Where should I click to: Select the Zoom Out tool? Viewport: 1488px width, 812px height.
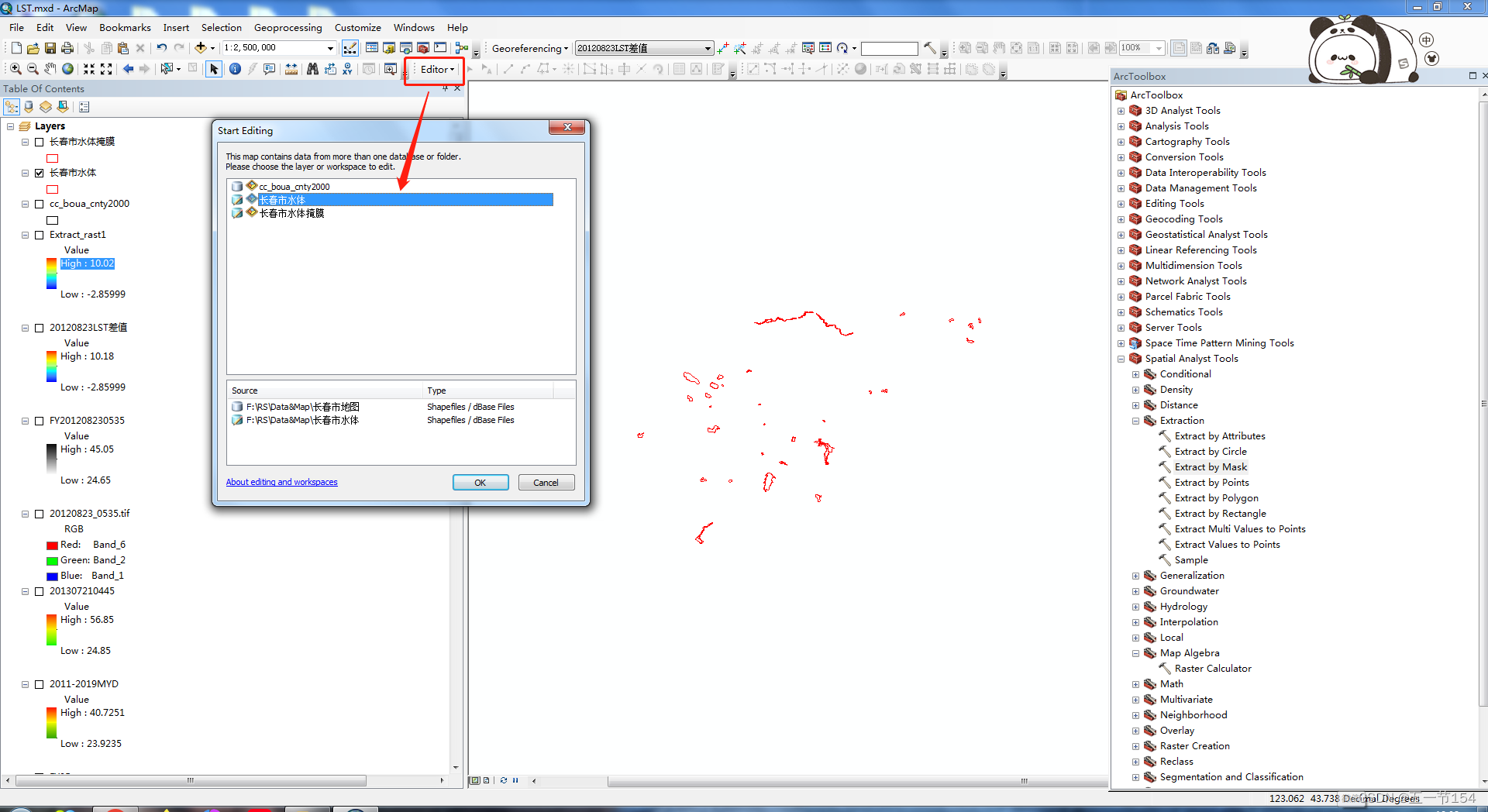pos(33,69)
